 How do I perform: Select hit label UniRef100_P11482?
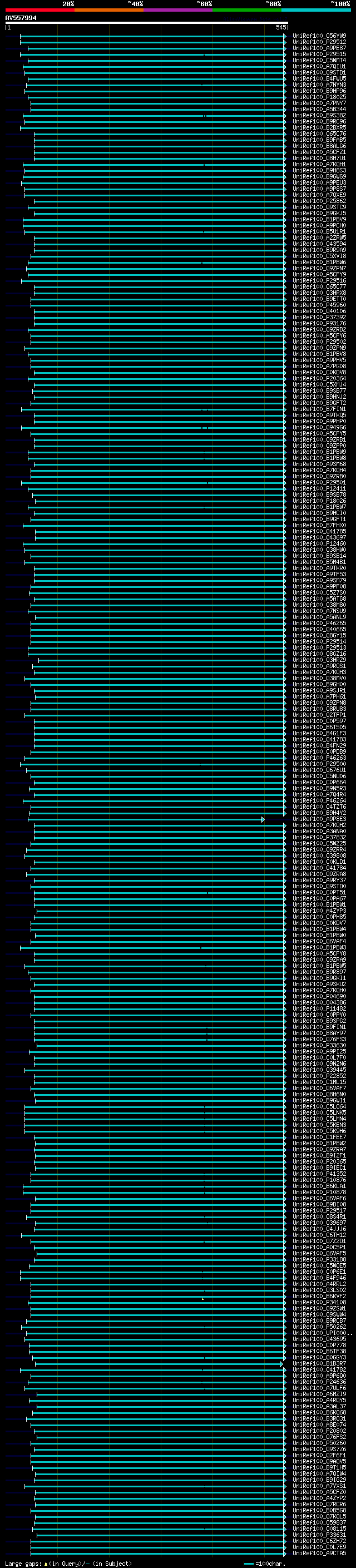pyautogui.click(x=319, y=1009)
